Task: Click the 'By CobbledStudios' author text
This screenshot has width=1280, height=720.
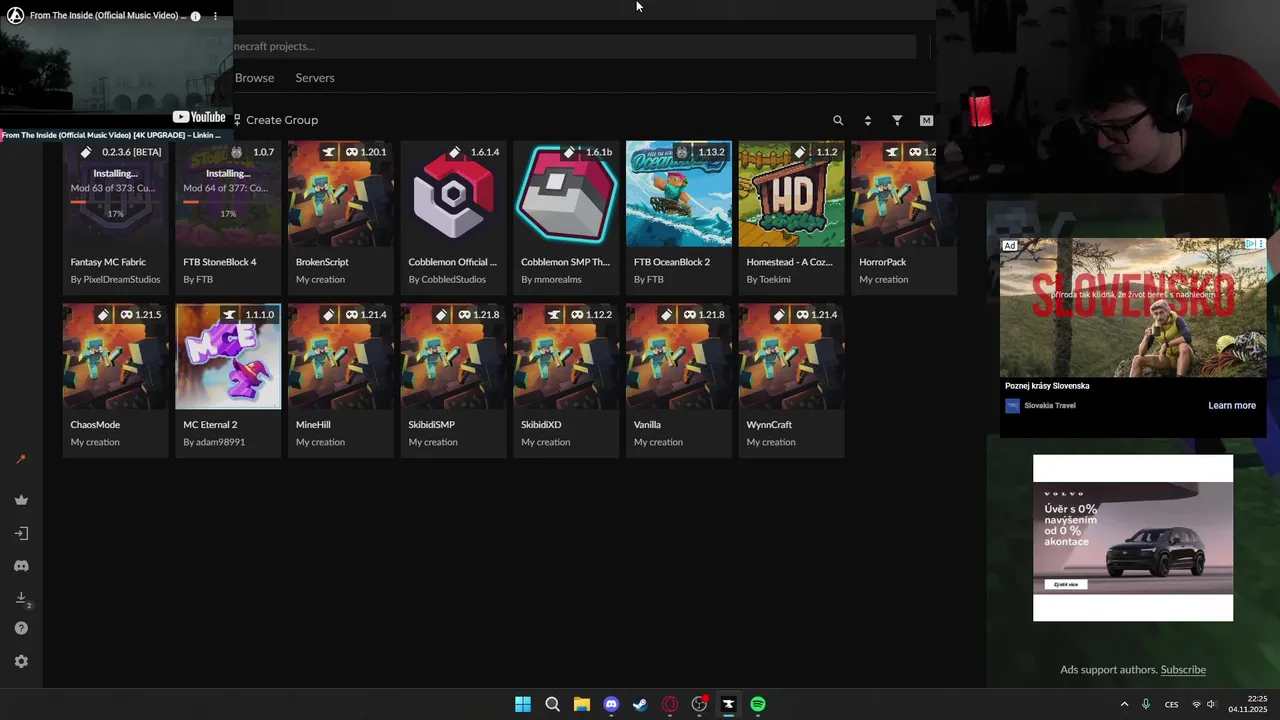Action: point(447,280)
